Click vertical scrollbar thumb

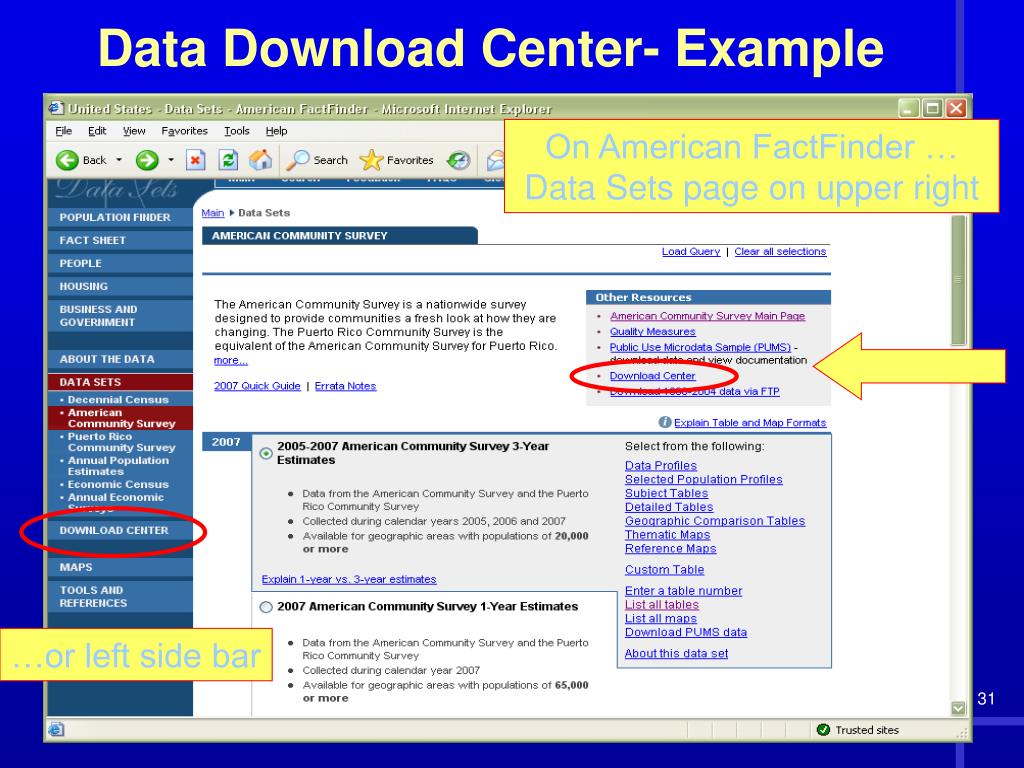coord(958,280)
